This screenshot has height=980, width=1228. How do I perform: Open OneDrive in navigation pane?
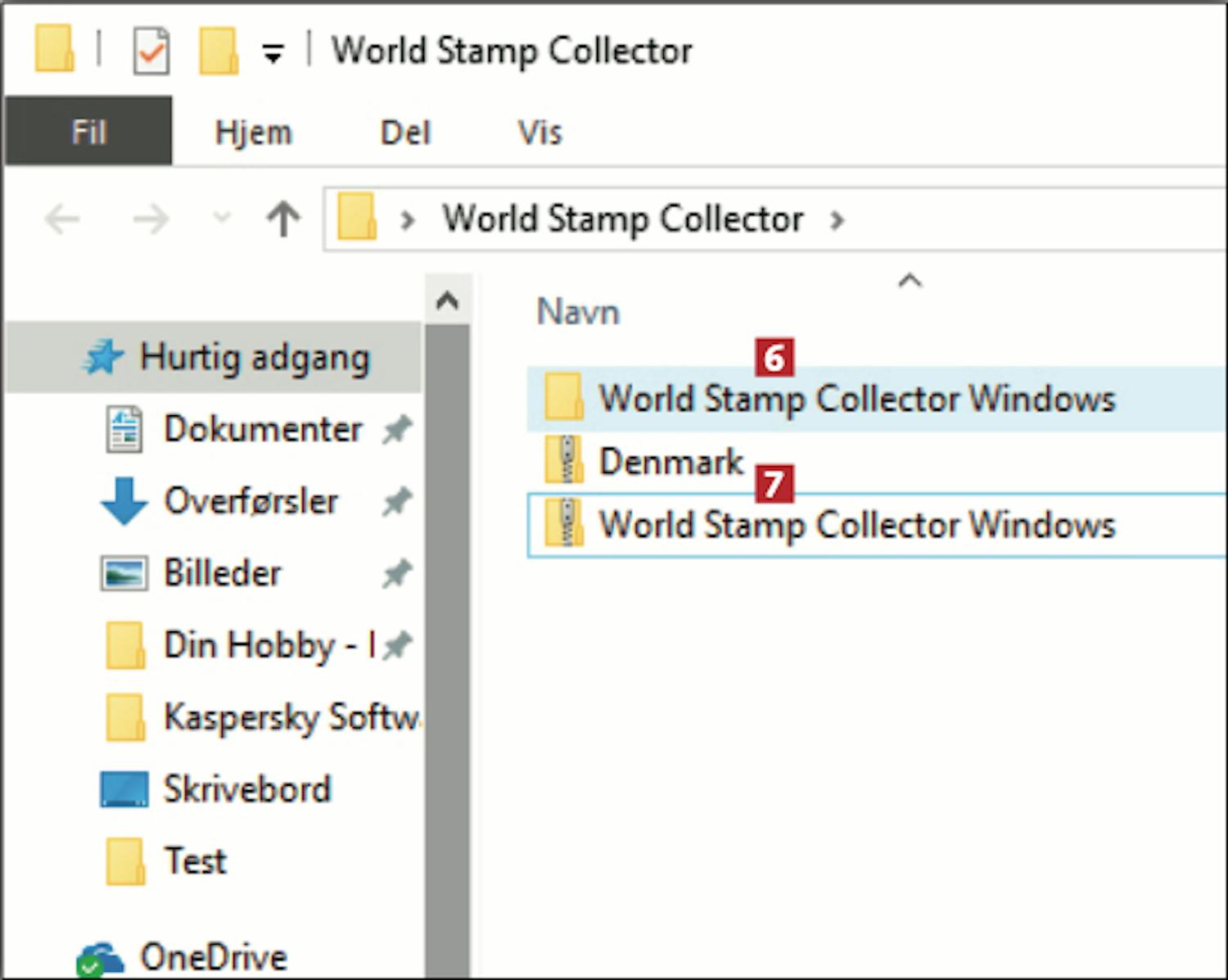coord(213,956)
